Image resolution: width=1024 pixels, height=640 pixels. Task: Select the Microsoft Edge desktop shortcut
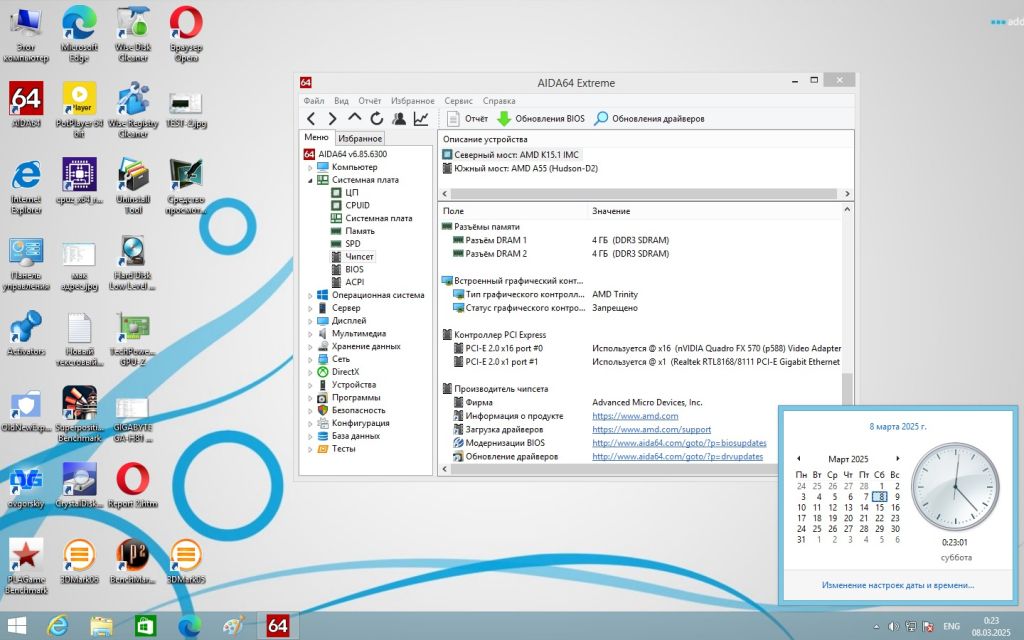click(79, 34)
